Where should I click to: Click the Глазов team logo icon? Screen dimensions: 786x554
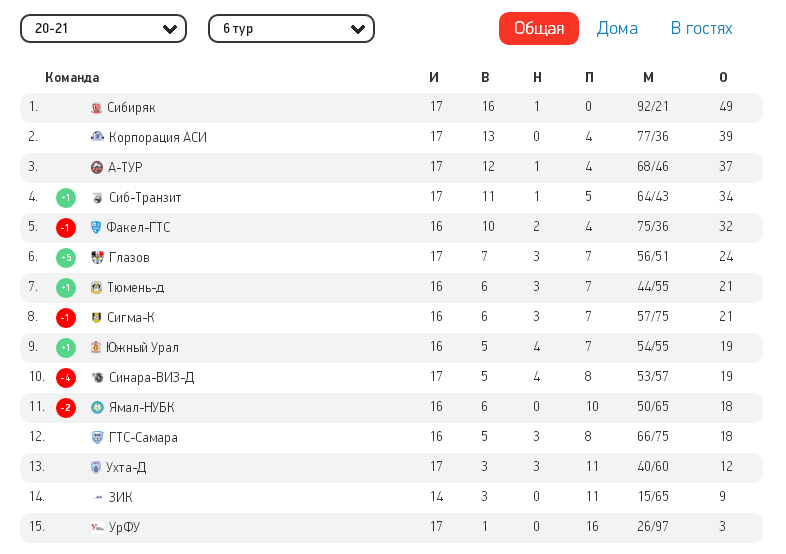pos(97,258)
